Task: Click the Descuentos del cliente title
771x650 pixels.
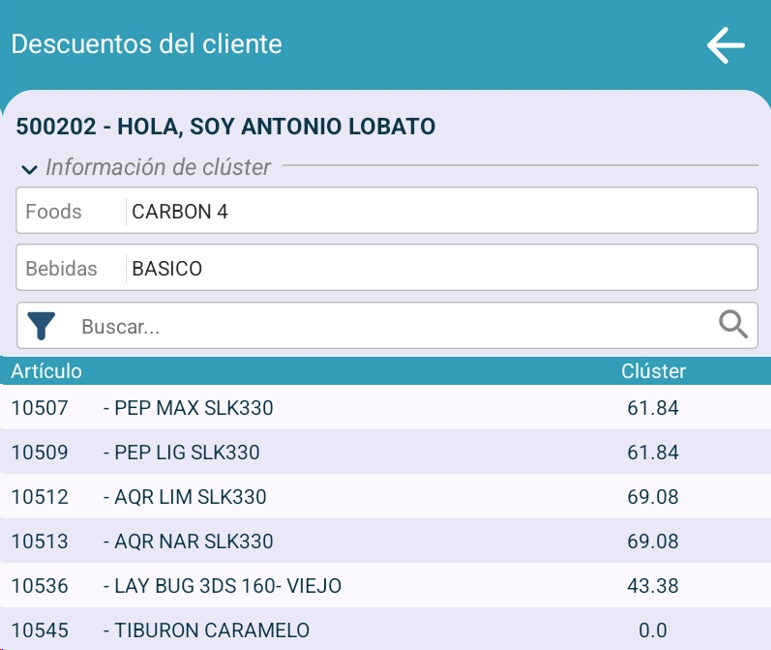Action: pos(146,44)
